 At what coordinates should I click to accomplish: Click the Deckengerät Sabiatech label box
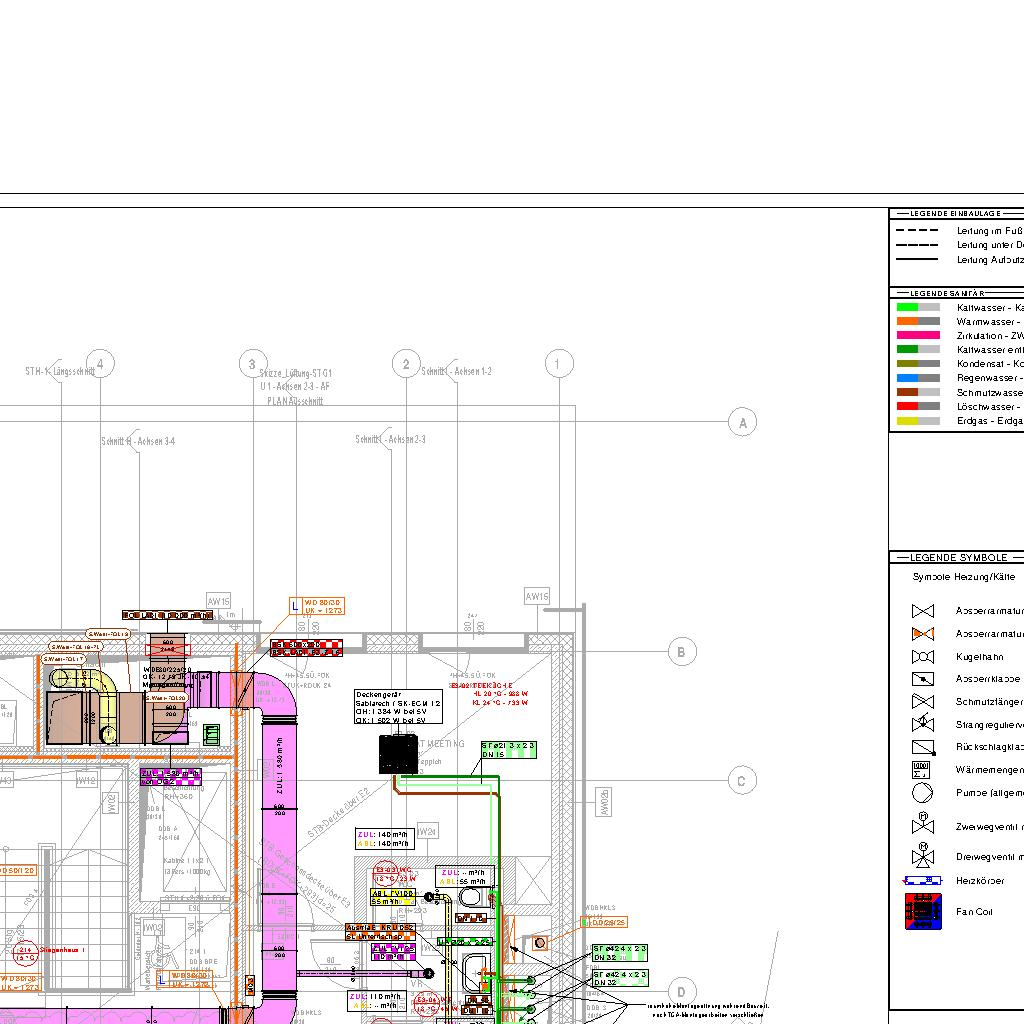point(398,706)
